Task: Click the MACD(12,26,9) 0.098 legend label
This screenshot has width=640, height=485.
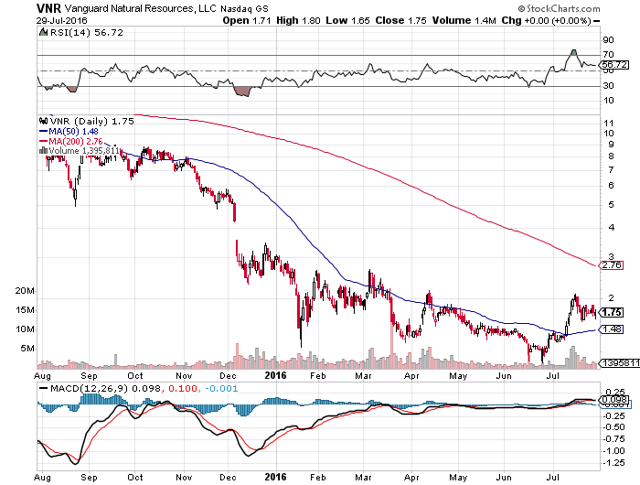Action: [x=105, y=388]
